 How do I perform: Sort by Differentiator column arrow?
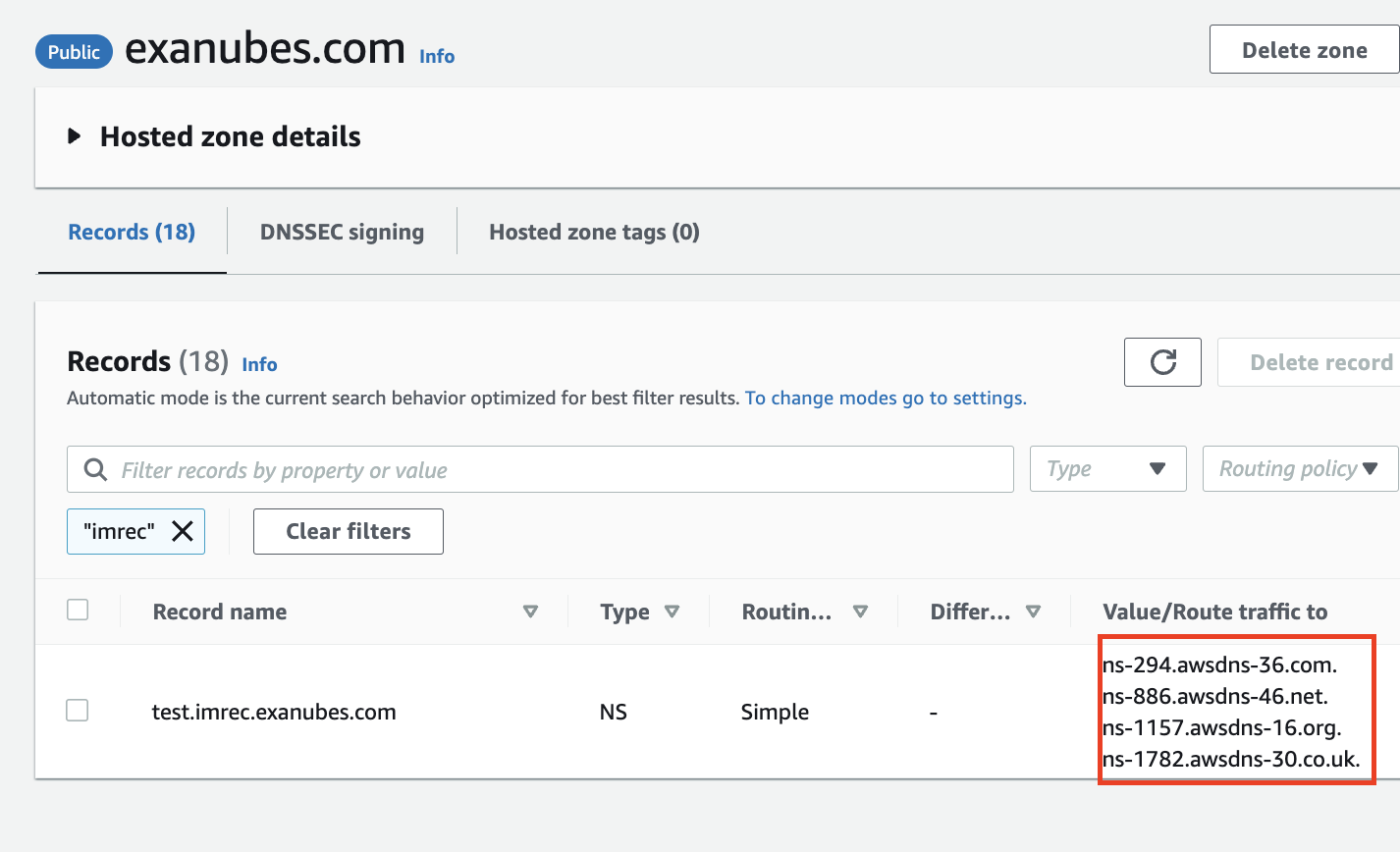coord(1033,612)
